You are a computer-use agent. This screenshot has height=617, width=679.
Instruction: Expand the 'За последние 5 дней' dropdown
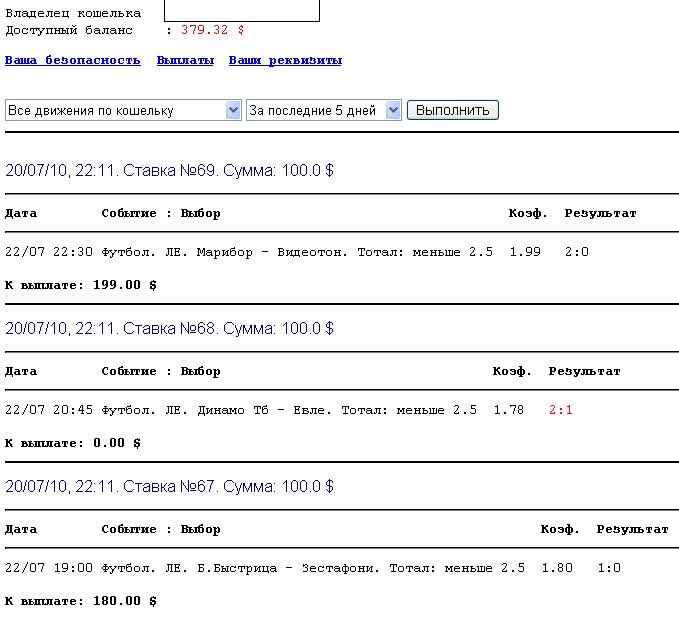click(x=323, y=110)
